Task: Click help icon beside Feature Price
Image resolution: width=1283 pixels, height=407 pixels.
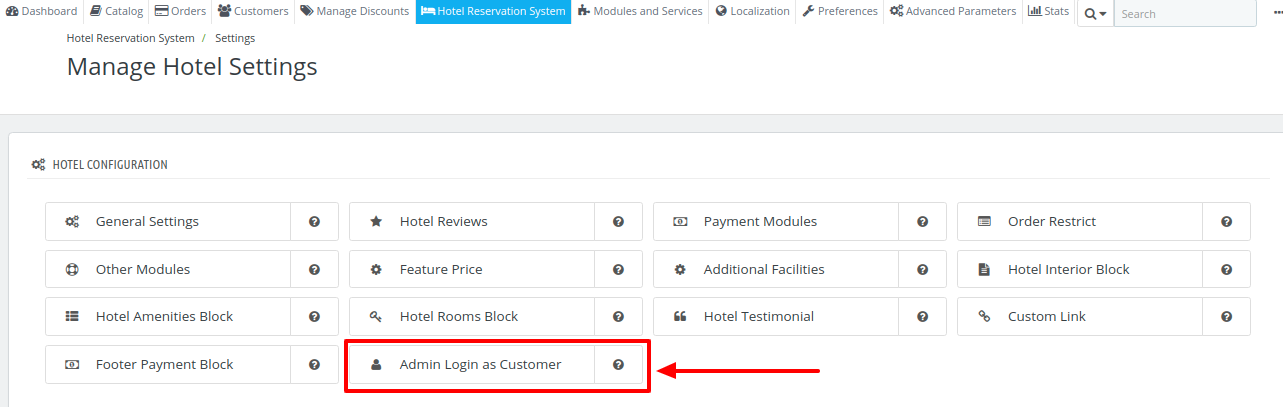Action: 618,270
